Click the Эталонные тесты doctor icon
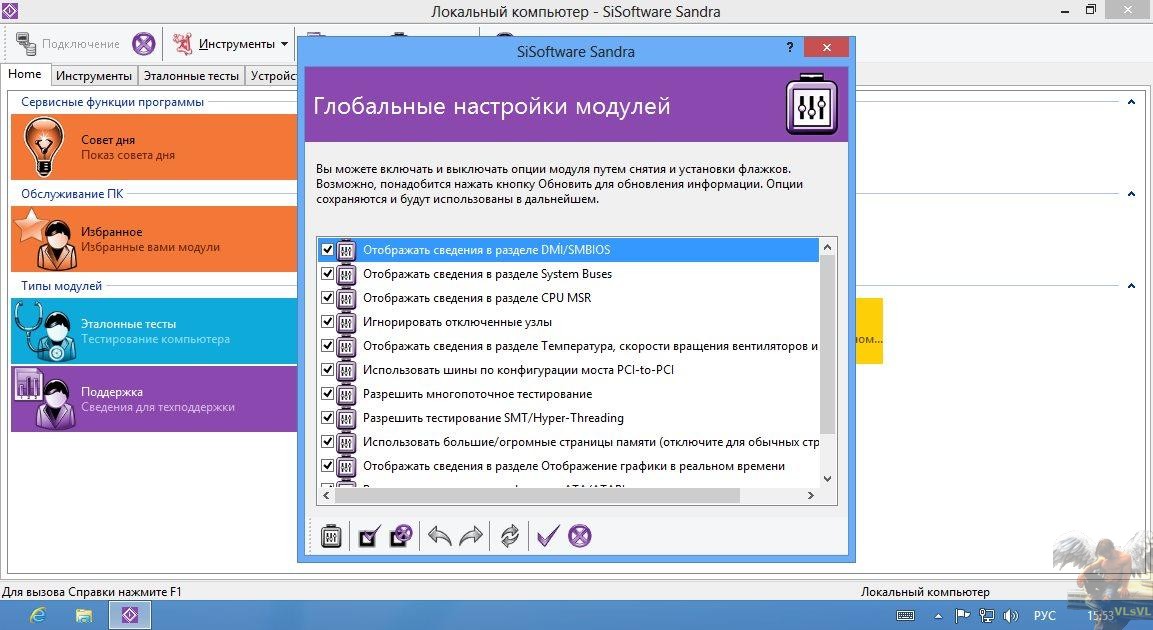1153x630 pixels. coord(44,332)
